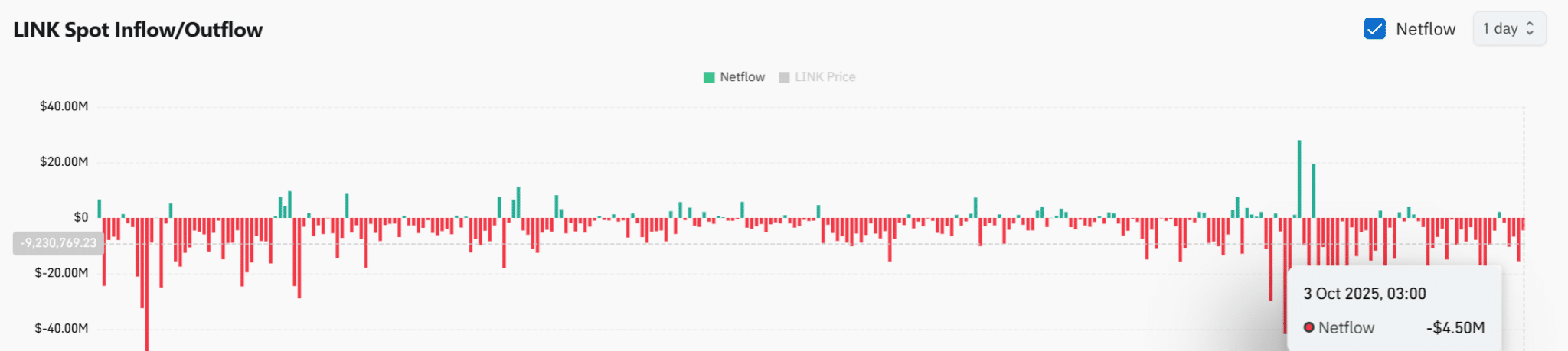Click the second-tallest green bar near right
This screenshot has height=351, width=1568.
coord(1314,191)
